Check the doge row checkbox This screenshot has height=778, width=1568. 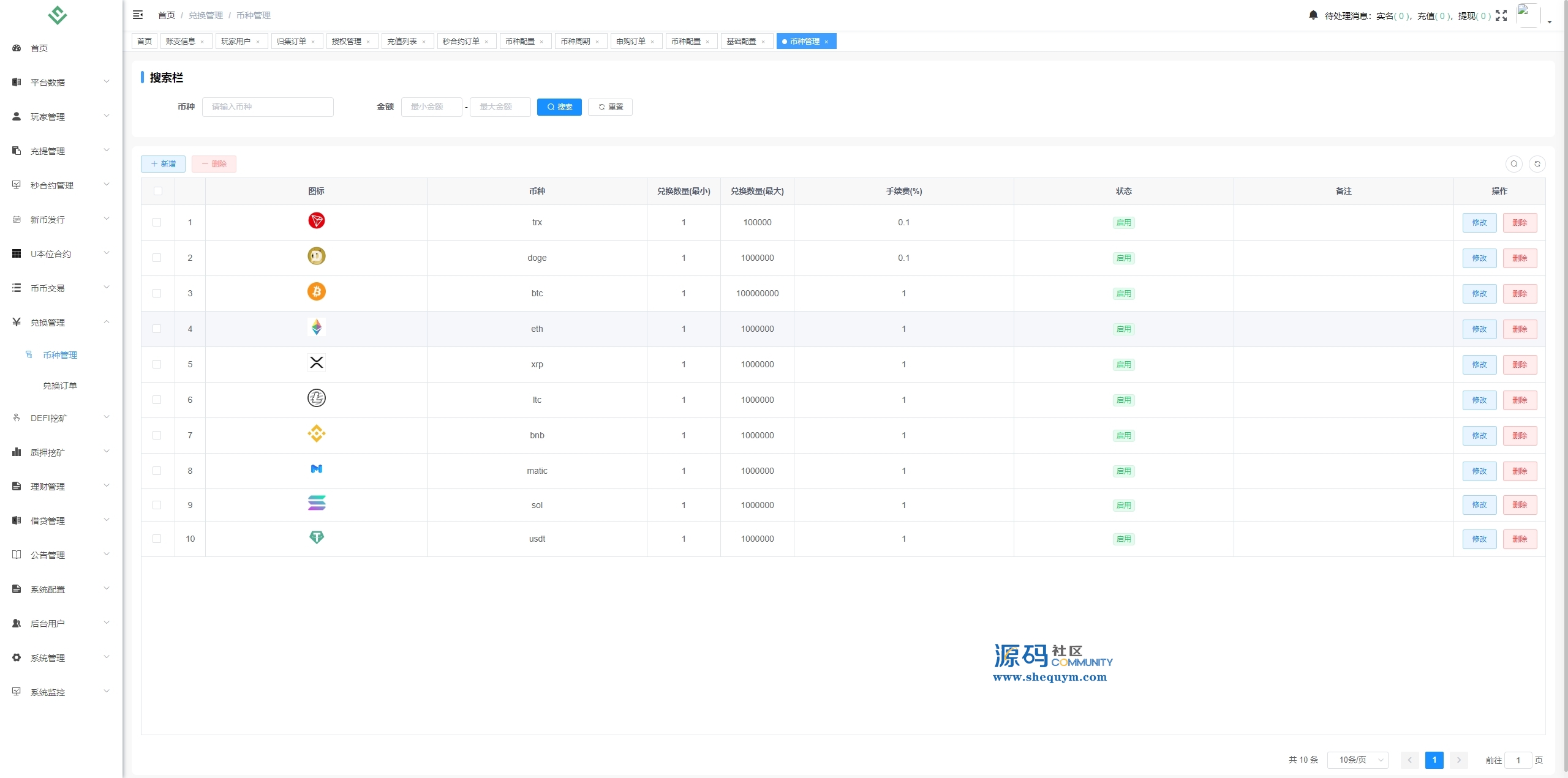coord(157,258)
